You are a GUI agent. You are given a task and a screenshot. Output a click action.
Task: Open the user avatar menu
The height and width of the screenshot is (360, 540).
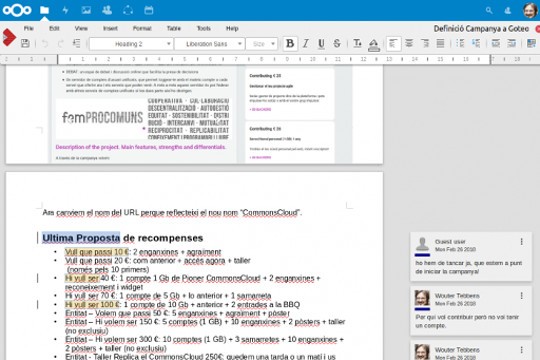pyautogui.click(x=530, y=10)
